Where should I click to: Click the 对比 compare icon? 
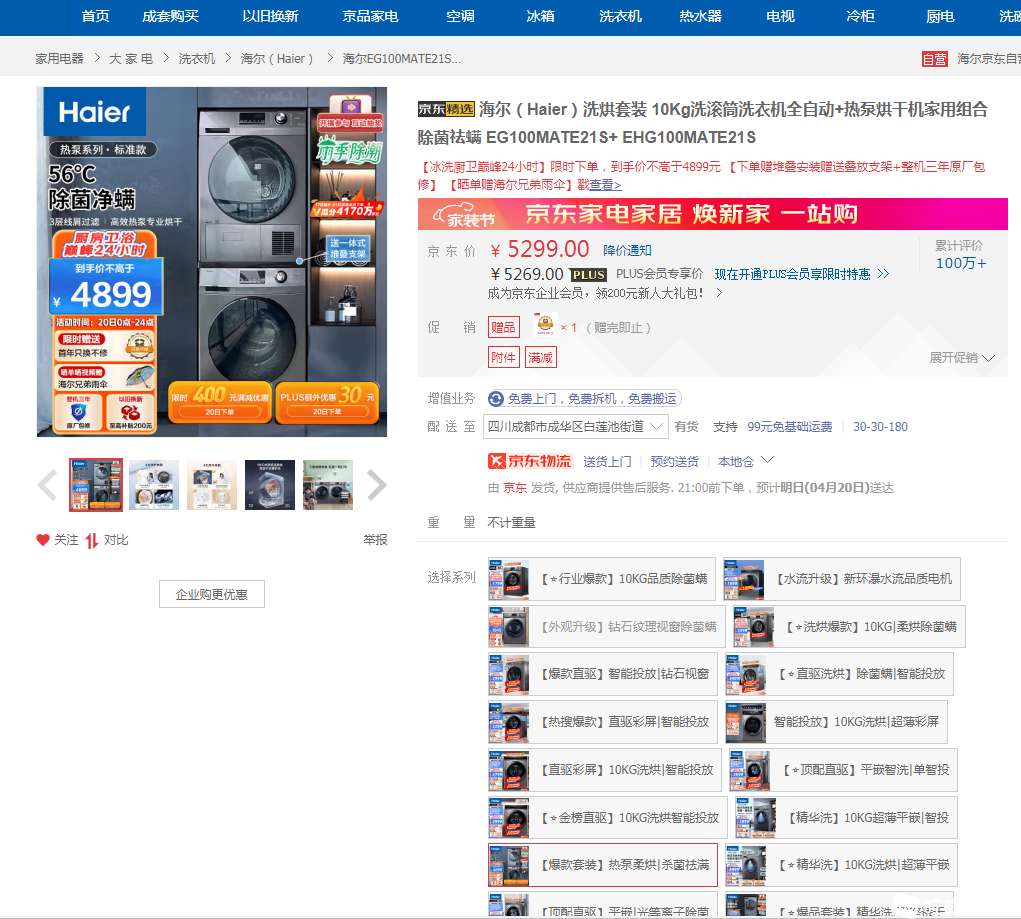tap(91, 541)
